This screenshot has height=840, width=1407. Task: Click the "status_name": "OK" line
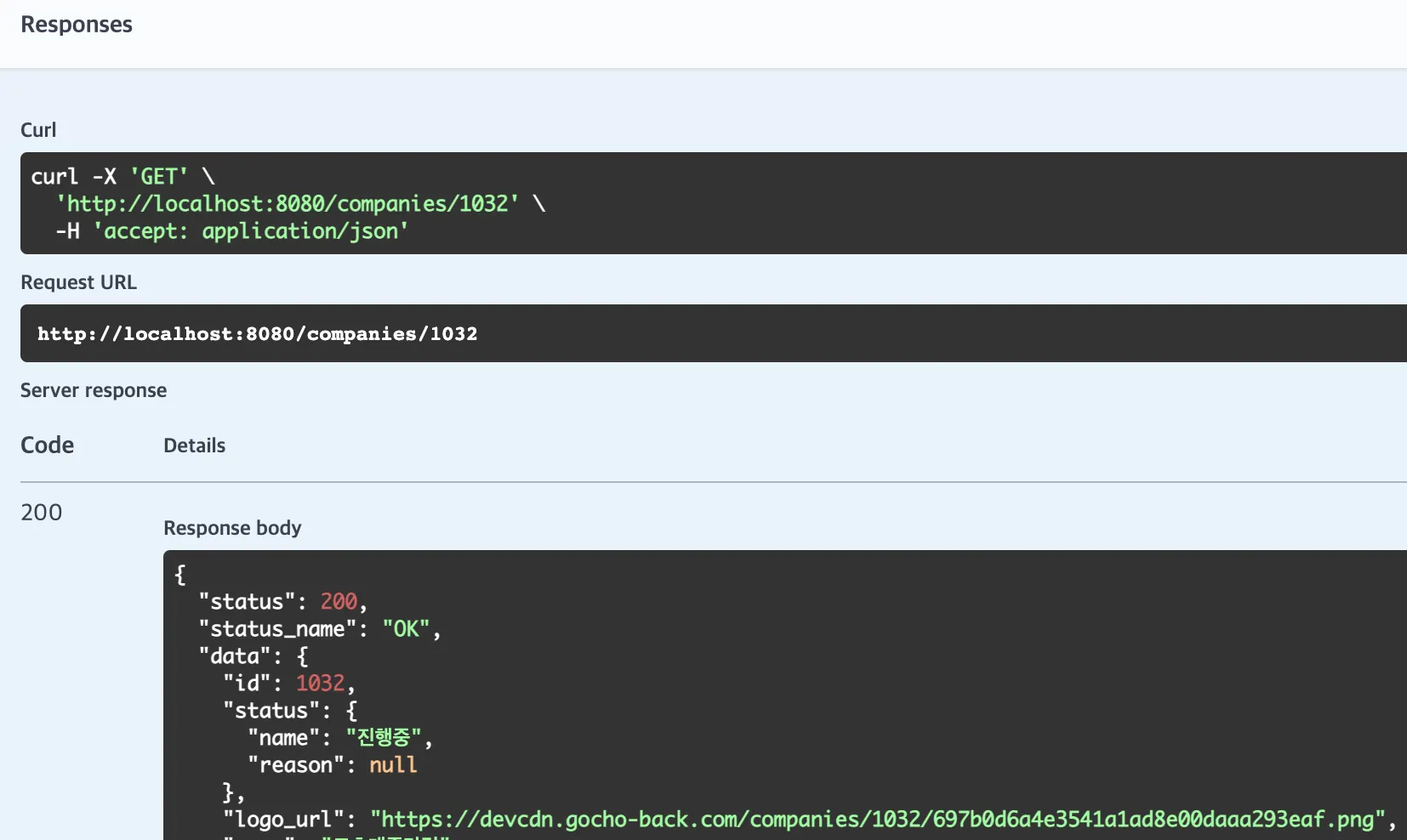click(319, 629)
